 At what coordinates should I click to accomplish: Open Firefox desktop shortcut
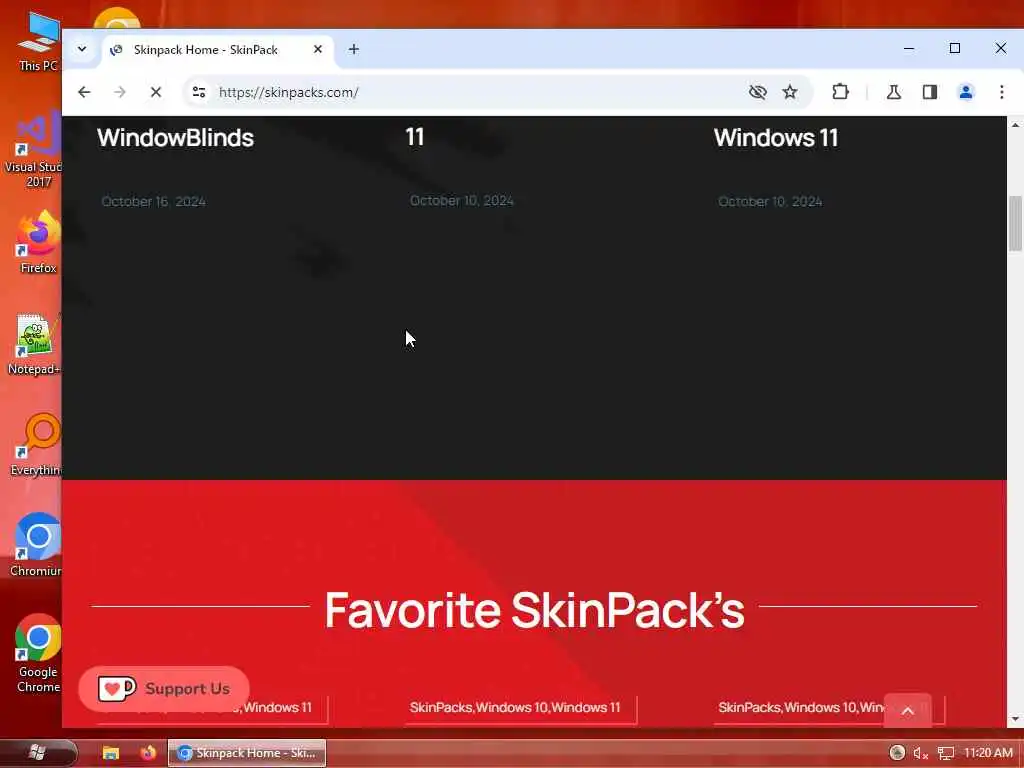[x=38, y=242]
